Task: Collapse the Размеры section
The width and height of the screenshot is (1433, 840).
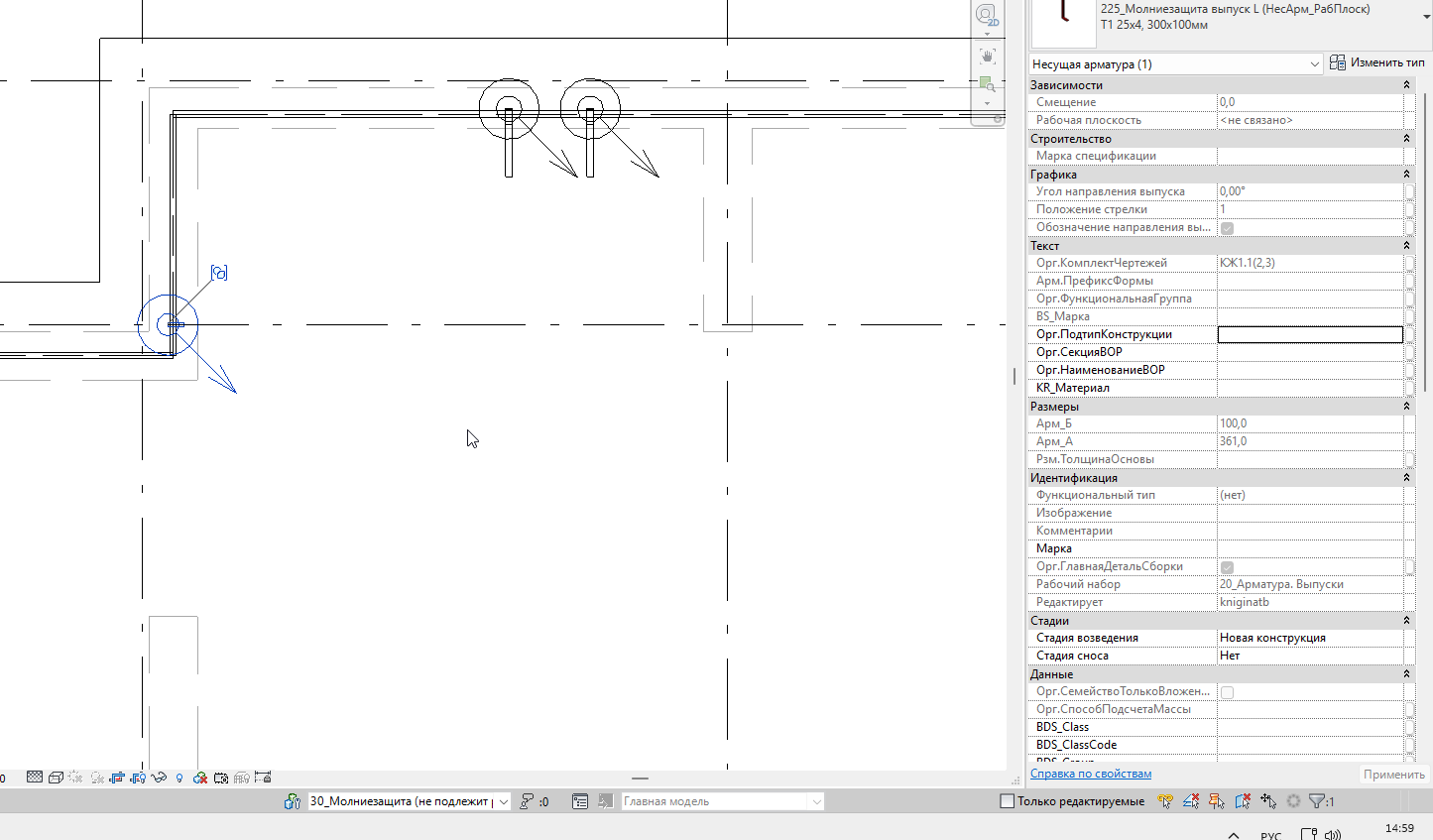Action: click(x=1406, y=407)
